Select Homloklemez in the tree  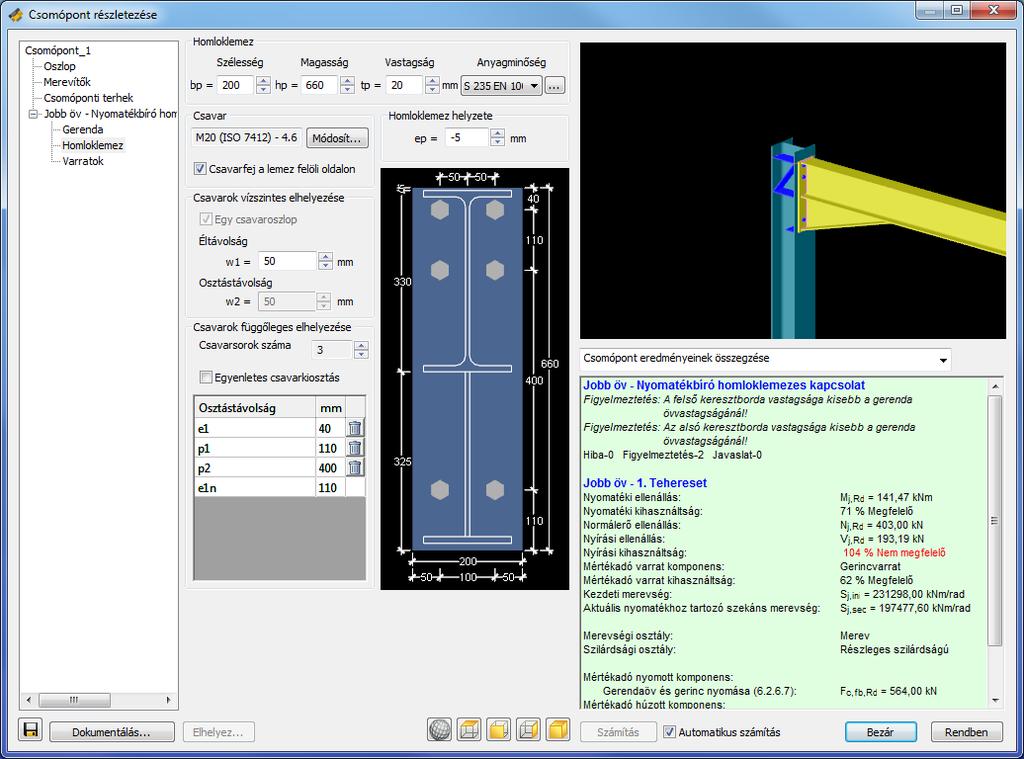click(x=93, y=145)
